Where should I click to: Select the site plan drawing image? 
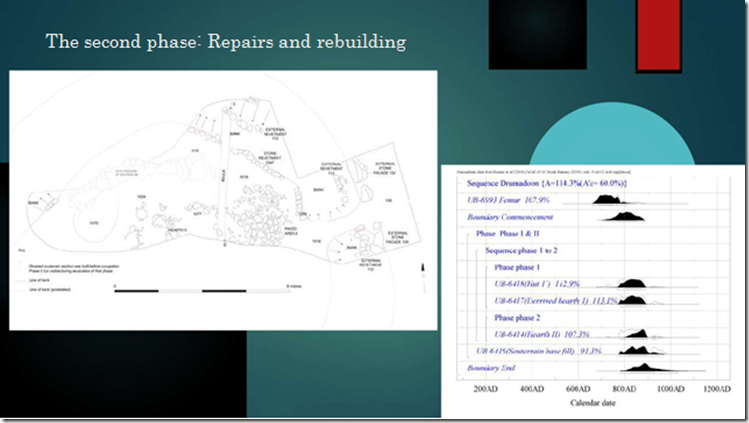coord(223,200)
